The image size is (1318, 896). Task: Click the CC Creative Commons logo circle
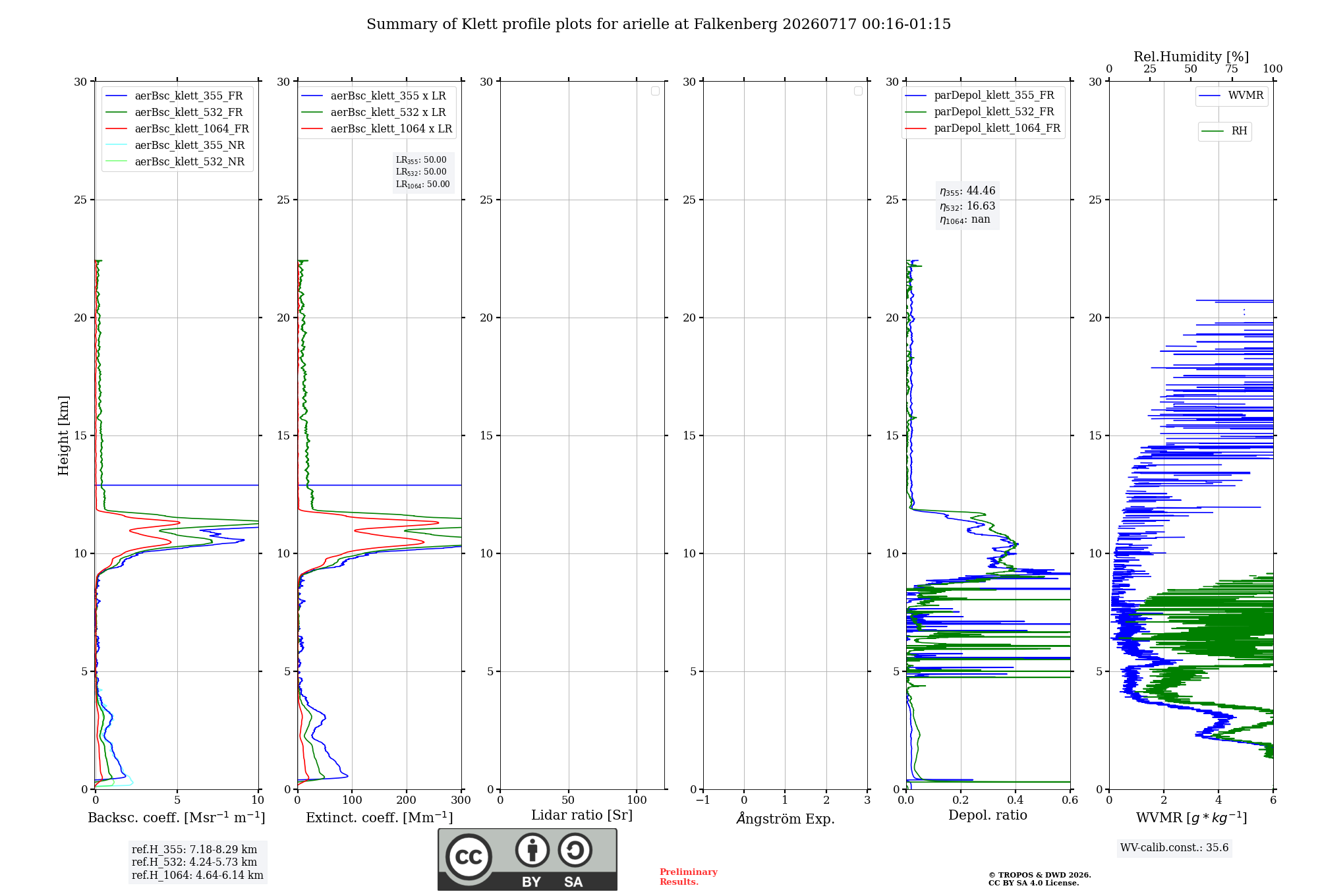click(x=469, y=856)
